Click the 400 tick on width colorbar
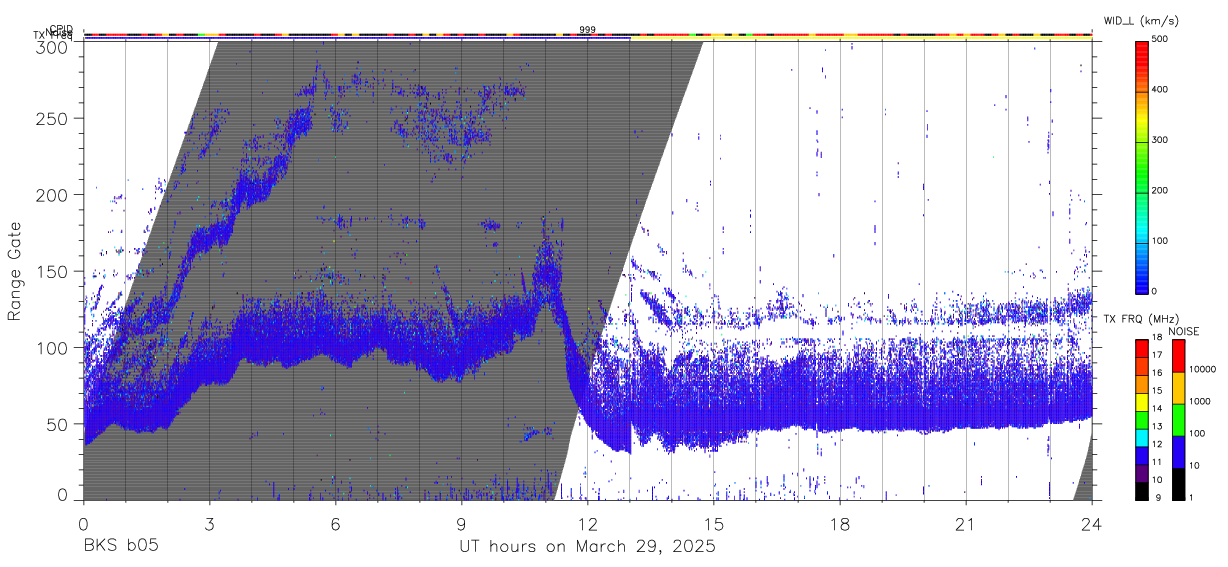 [x=1161, y=90]
